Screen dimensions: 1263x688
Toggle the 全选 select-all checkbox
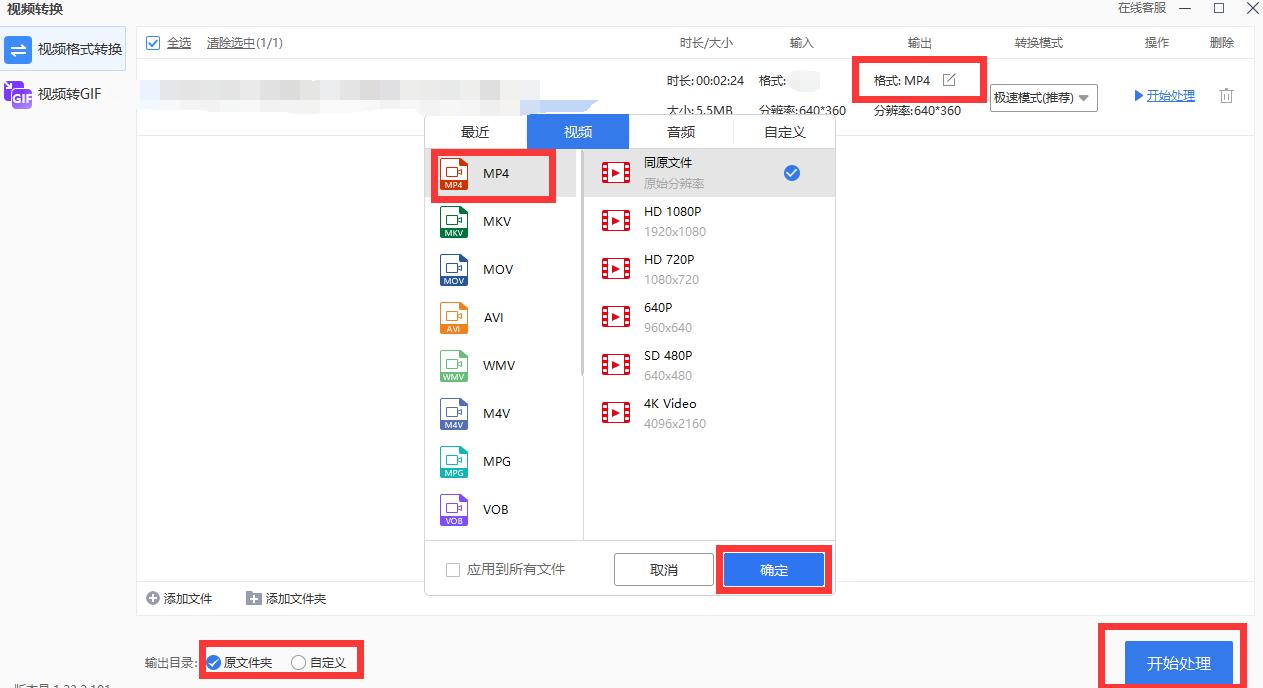[153, 43]
